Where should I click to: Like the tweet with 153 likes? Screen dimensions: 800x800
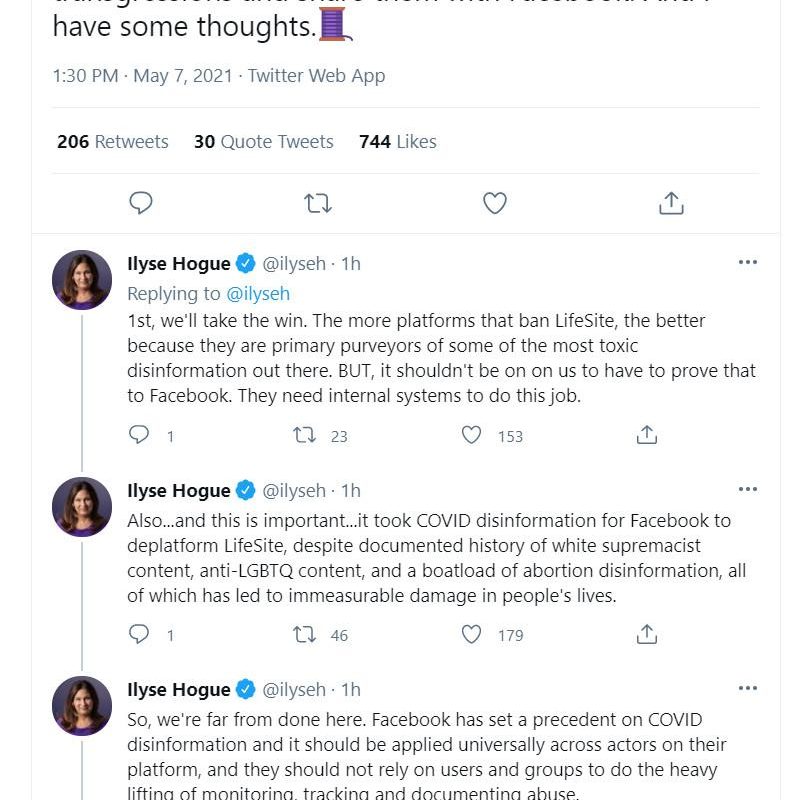tap(472, 435)
